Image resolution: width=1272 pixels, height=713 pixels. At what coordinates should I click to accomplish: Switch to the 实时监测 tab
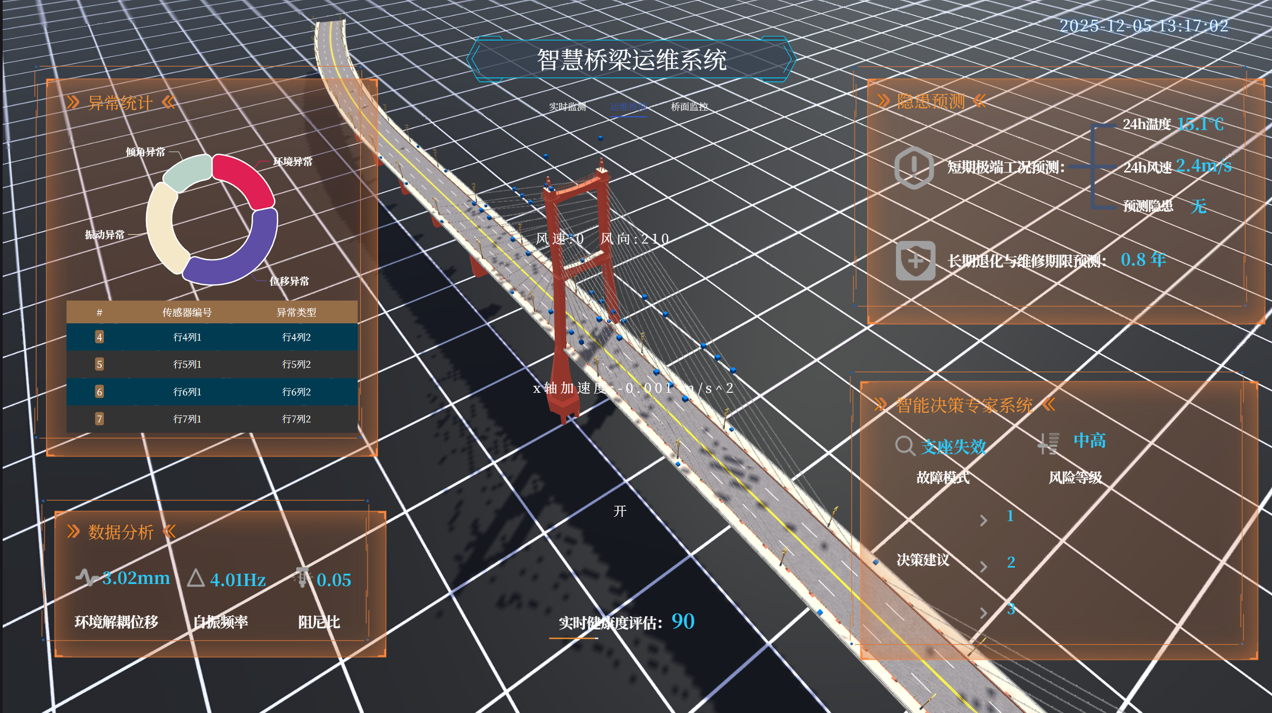click(x=568, y=106)
